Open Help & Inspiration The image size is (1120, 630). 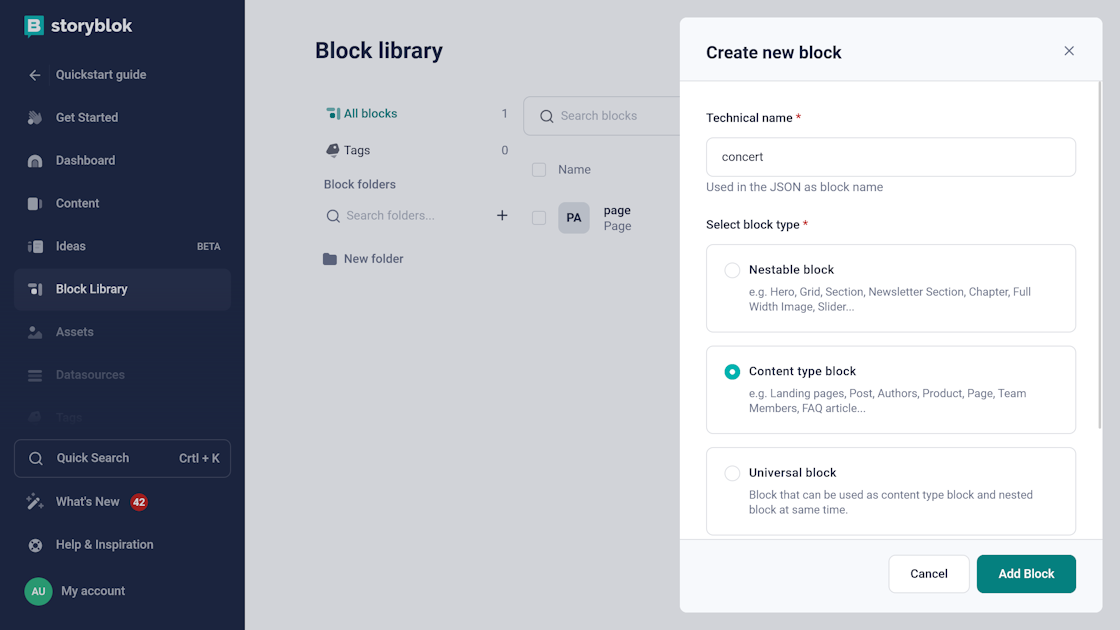pos(105,544)
